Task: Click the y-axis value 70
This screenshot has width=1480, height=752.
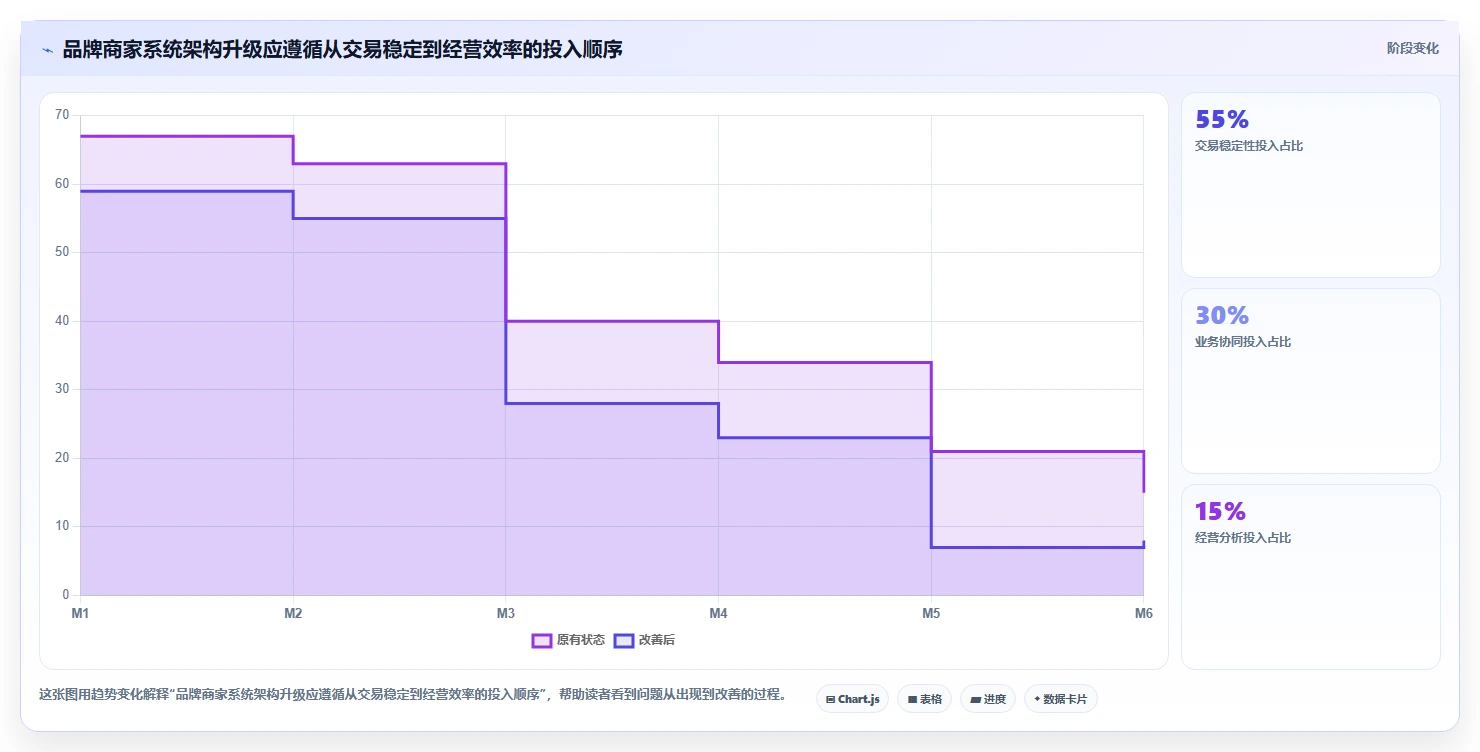Action: [62, 115]
